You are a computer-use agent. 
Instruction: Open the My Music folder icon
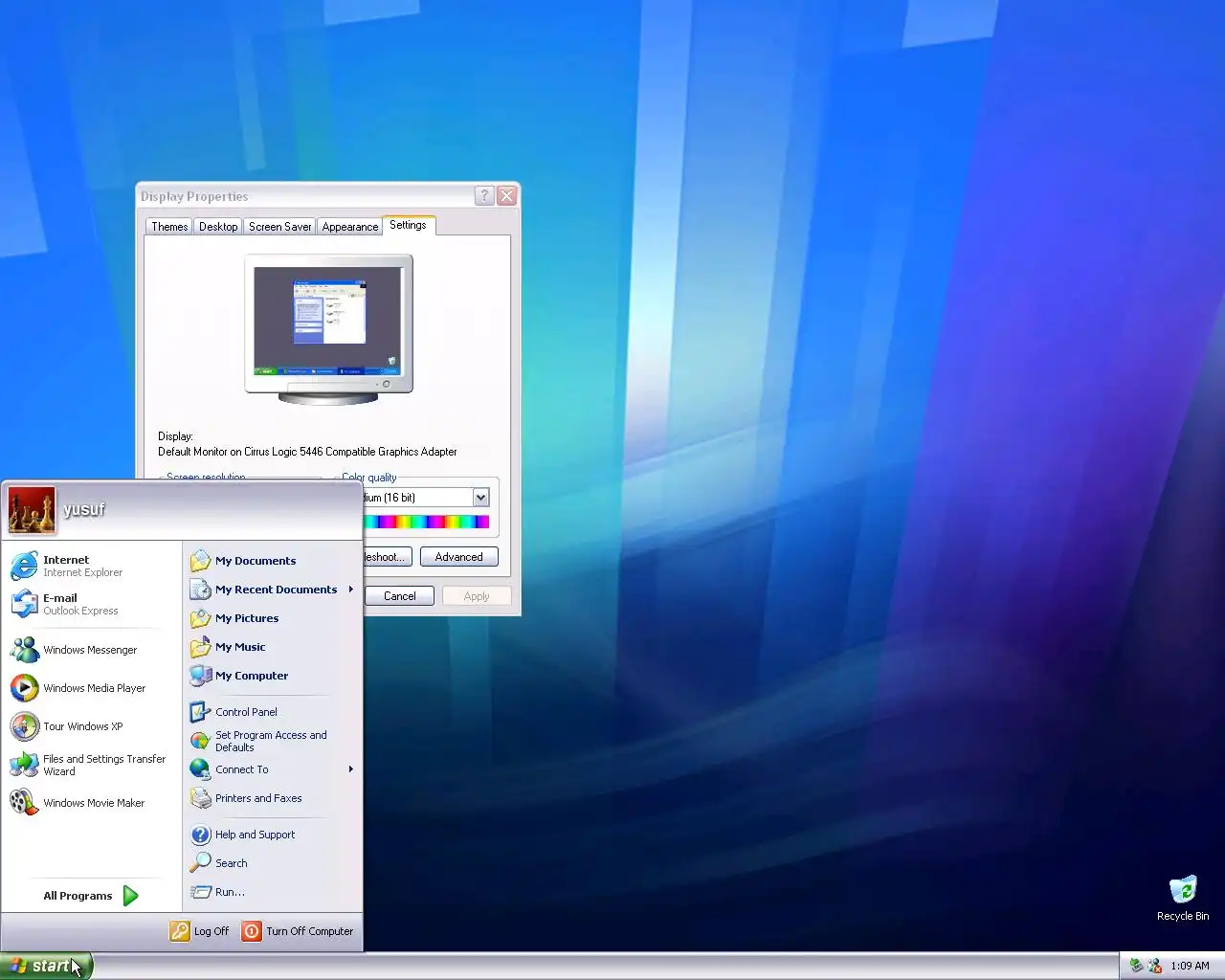(200, 647)
